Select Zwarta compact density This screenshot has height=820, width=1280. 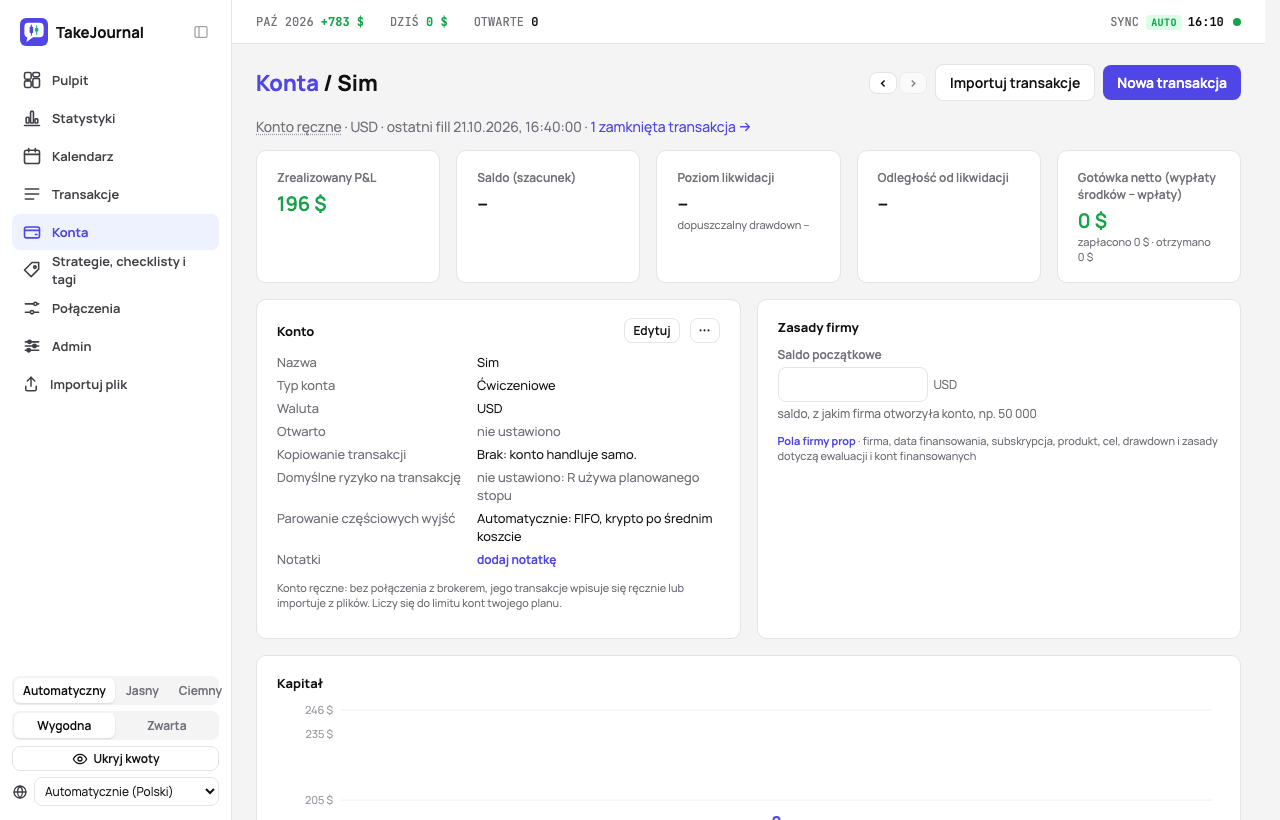(167, 726)
